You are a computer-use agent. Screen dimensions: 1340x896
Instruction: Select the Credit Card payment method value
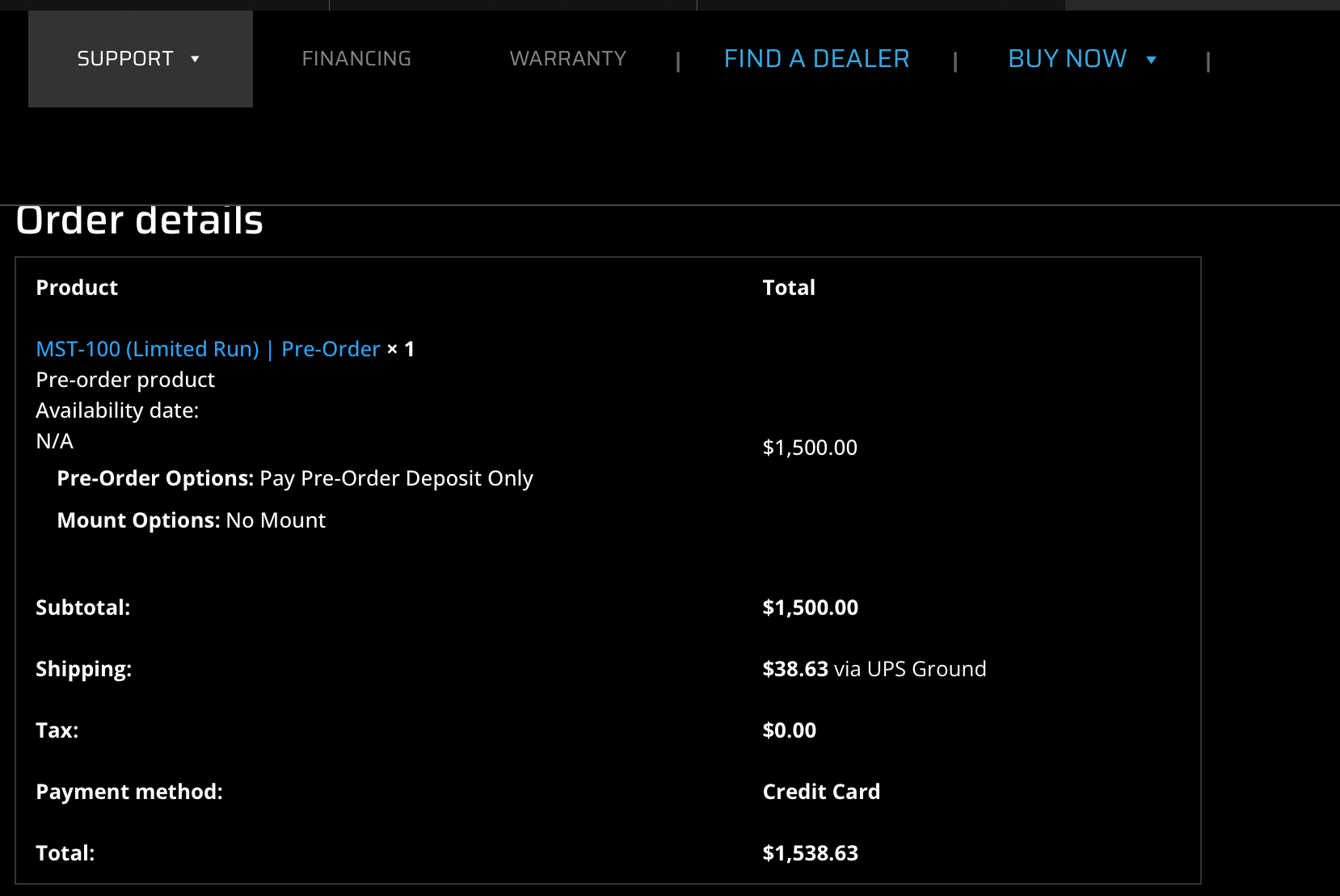point(821,792)
